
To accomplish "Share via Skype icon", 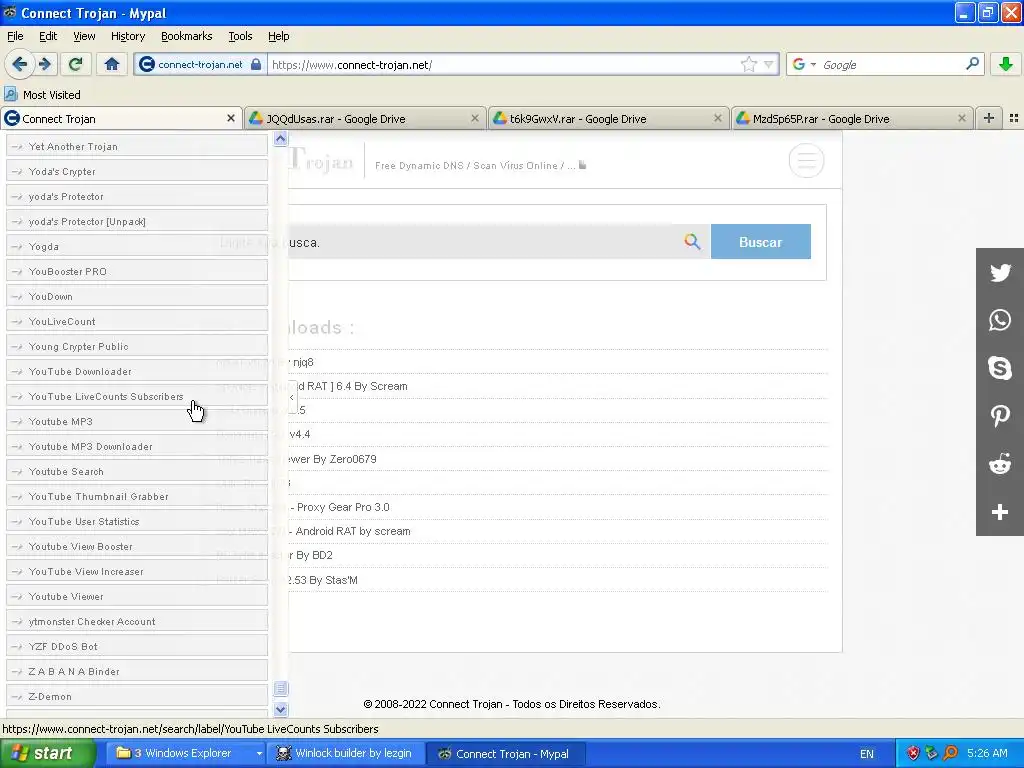I will (x=1000, y=368).
